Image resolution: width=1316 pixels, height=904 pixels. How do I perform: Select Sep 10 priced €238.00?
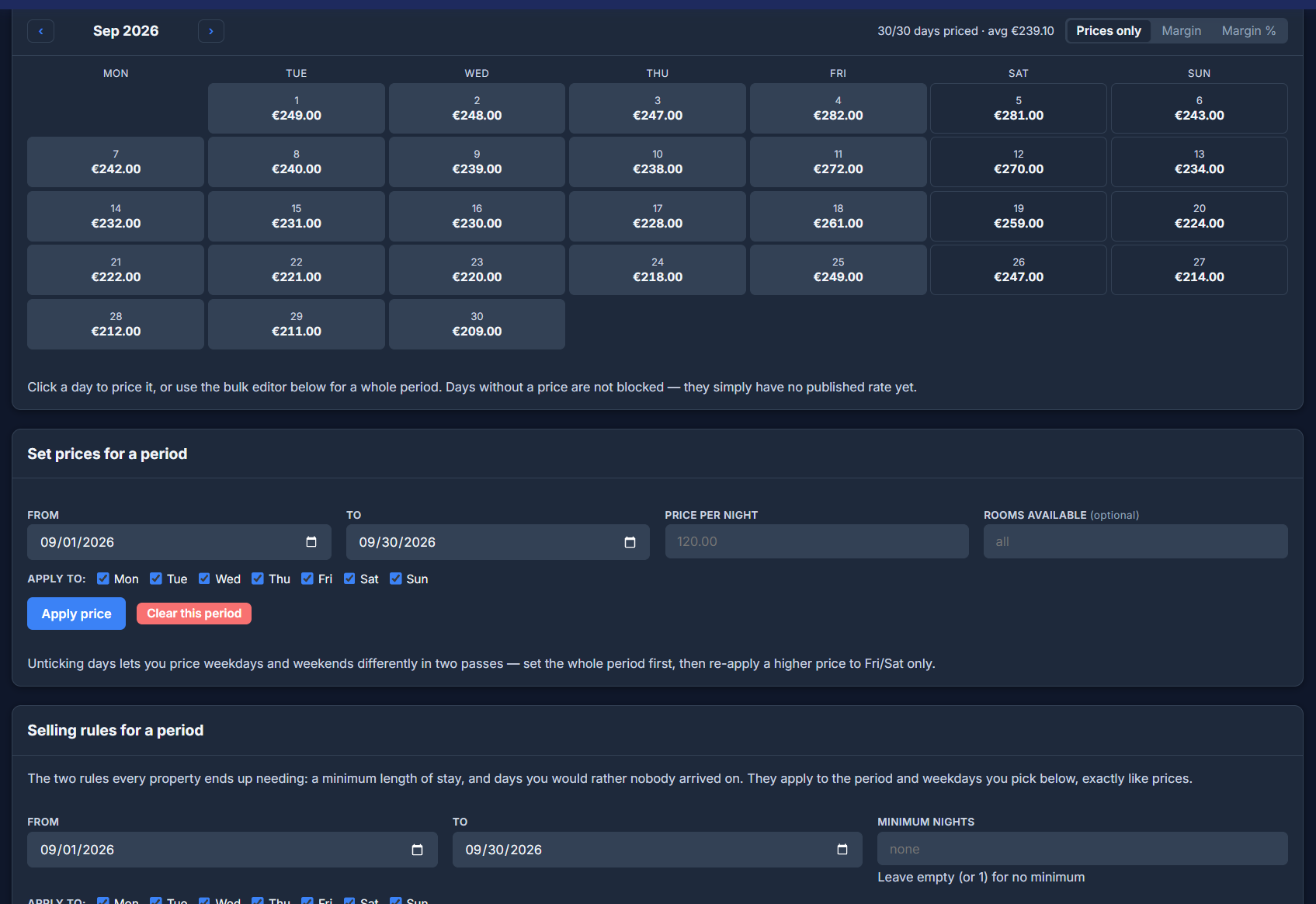658,162
